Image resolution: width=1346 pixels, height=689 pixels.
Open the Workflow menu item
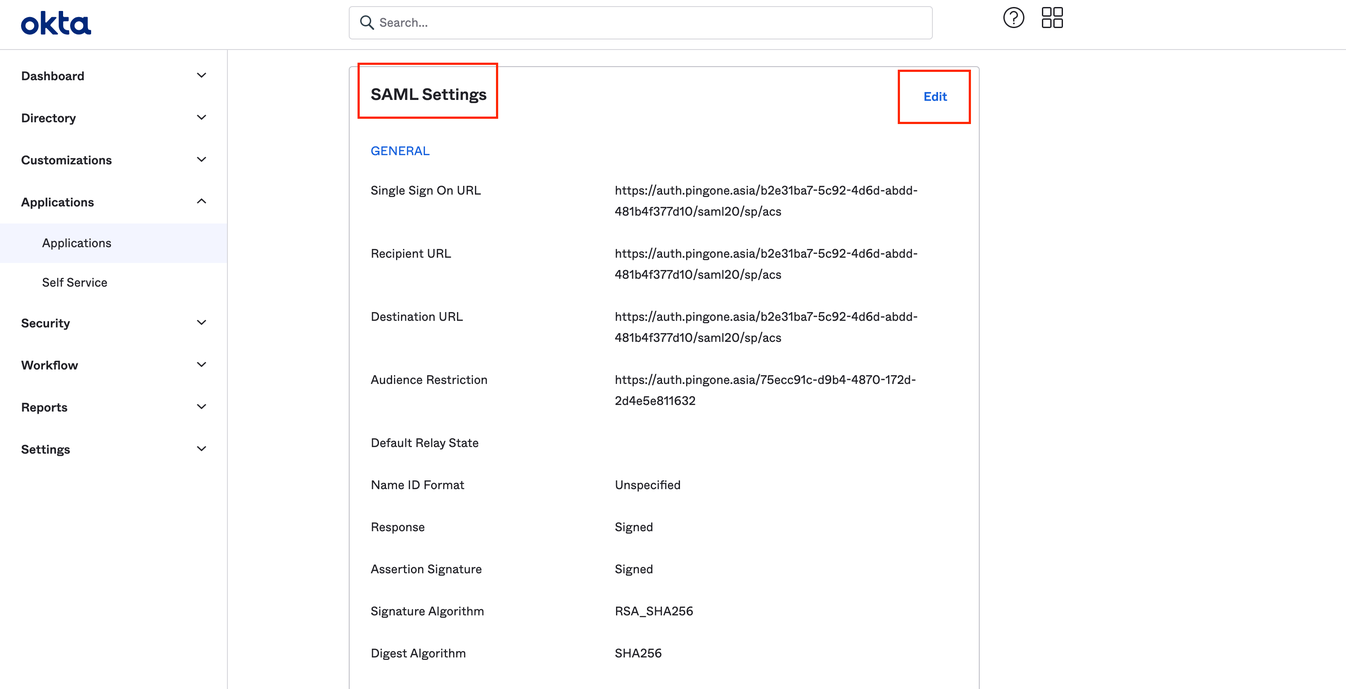point(50,365)
